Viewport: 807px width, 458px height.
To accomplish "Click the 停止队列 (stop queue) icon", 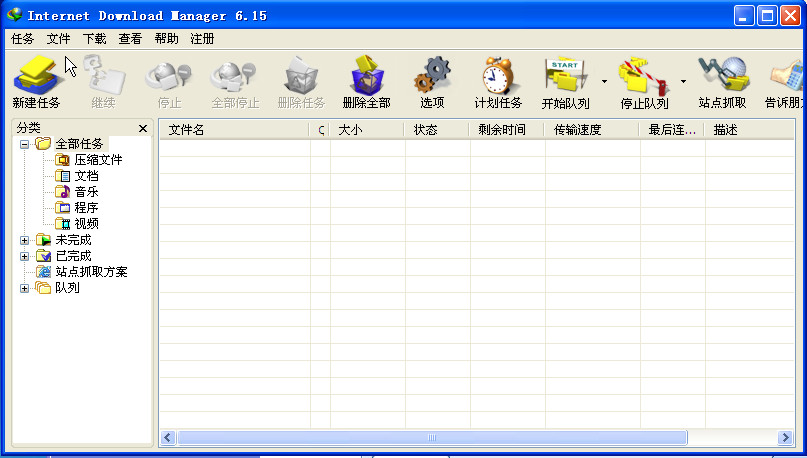I will pyautogui.click(x=644, y=81).
